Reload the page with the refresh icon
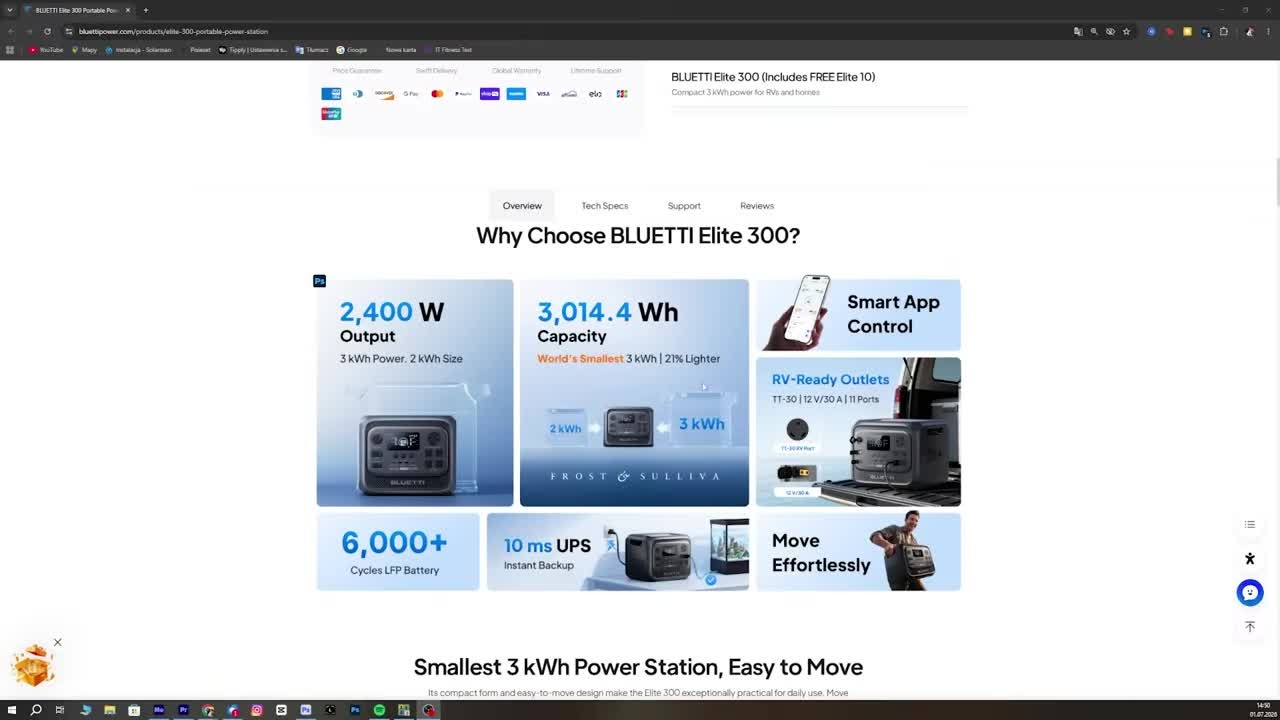Screen dimensions: 1280x720 [x=47, y=31]
